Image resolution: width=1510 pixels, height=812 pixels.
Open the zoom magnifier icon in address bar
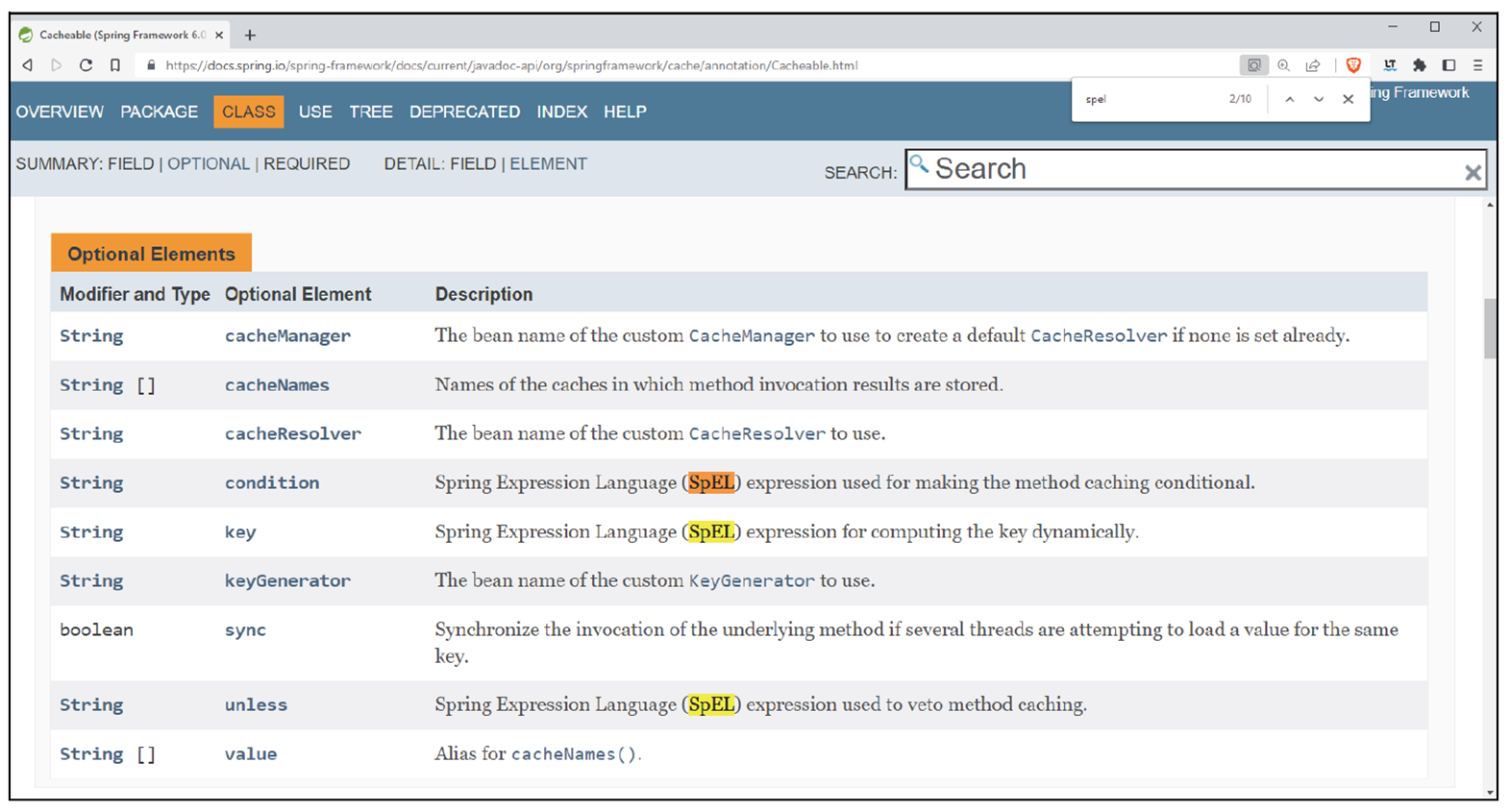1284,65
